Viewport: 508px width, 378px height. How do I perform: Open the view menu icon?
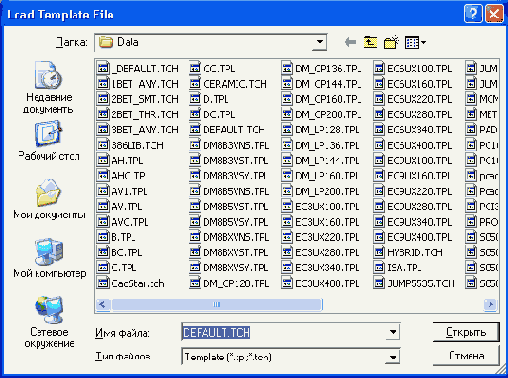point(415,42)
